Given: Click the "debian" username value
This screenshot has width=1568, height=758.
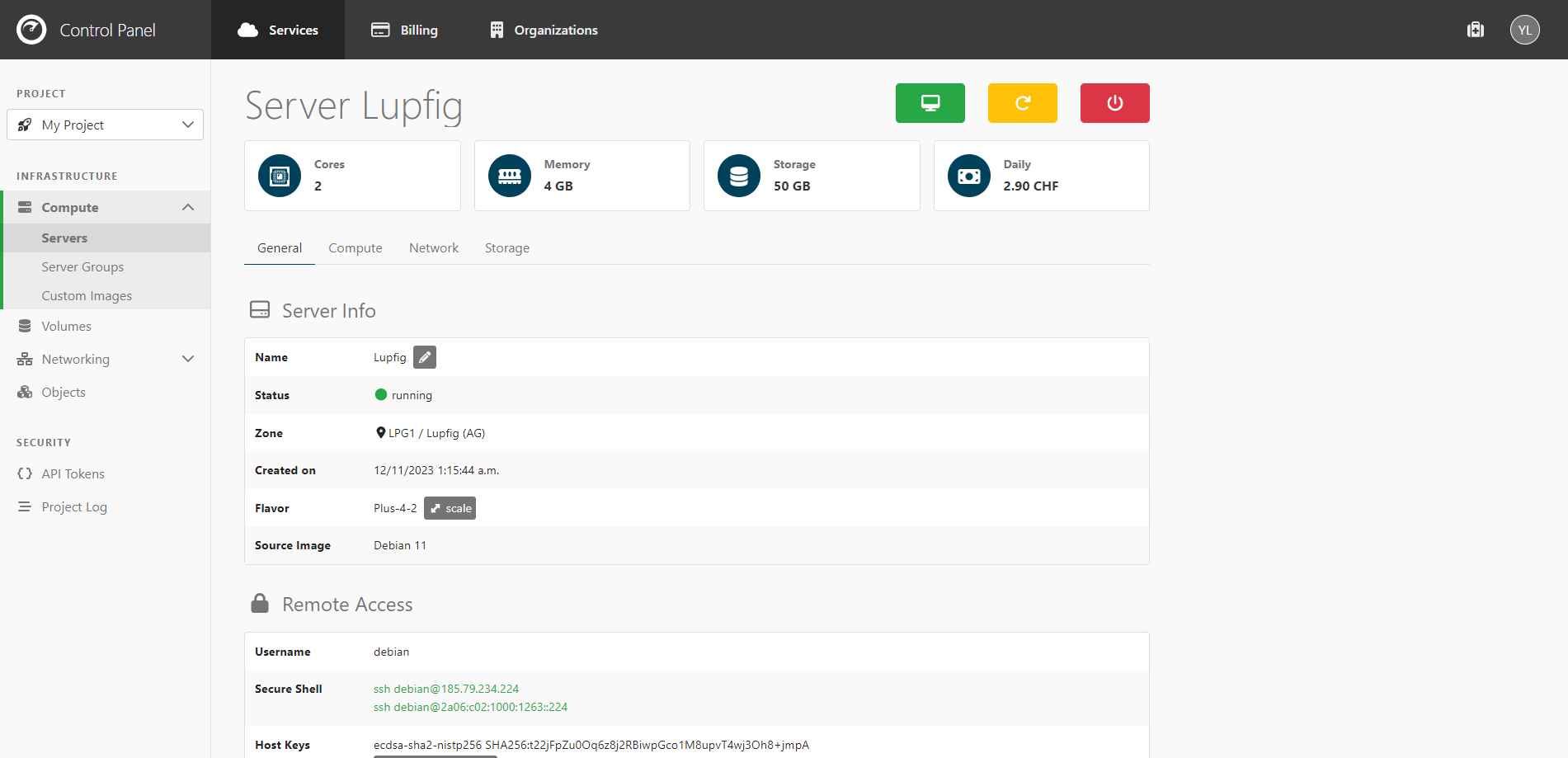Looking at the screenshot, I should (x=391, y=652).
